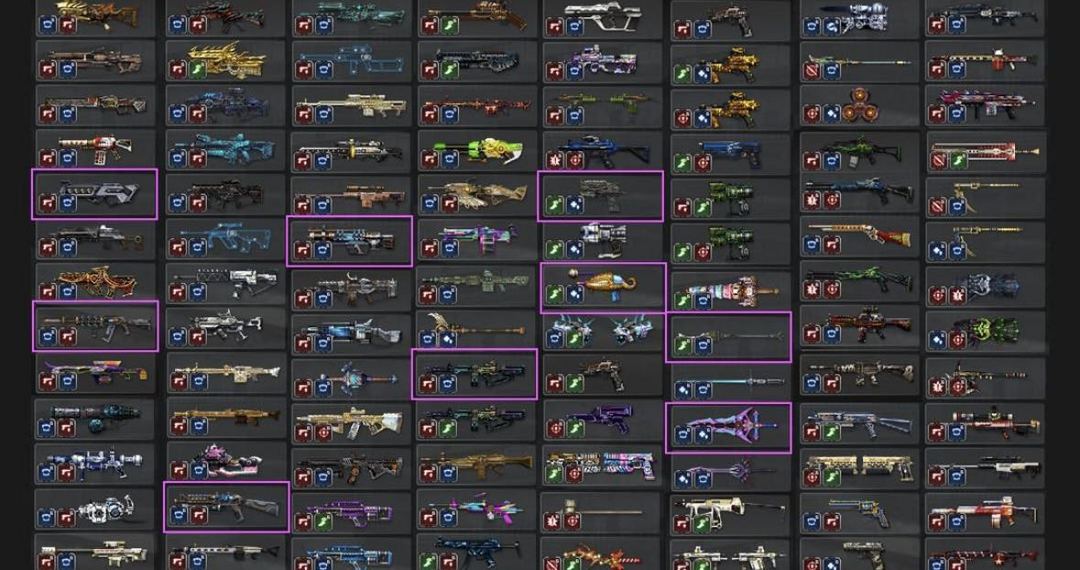Image resolution: width=1080 pixels, height=570 pixels.
Task: Choose the highlighted long spear weapon
Action: 729,337
